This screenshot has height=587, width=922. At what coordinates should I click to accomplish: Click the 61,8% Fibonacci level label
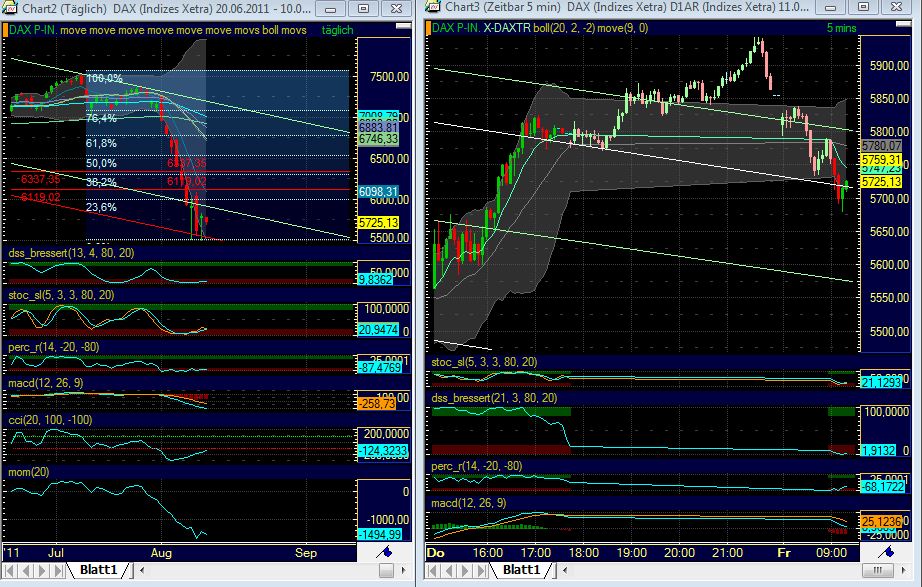(x=102, y=144)
